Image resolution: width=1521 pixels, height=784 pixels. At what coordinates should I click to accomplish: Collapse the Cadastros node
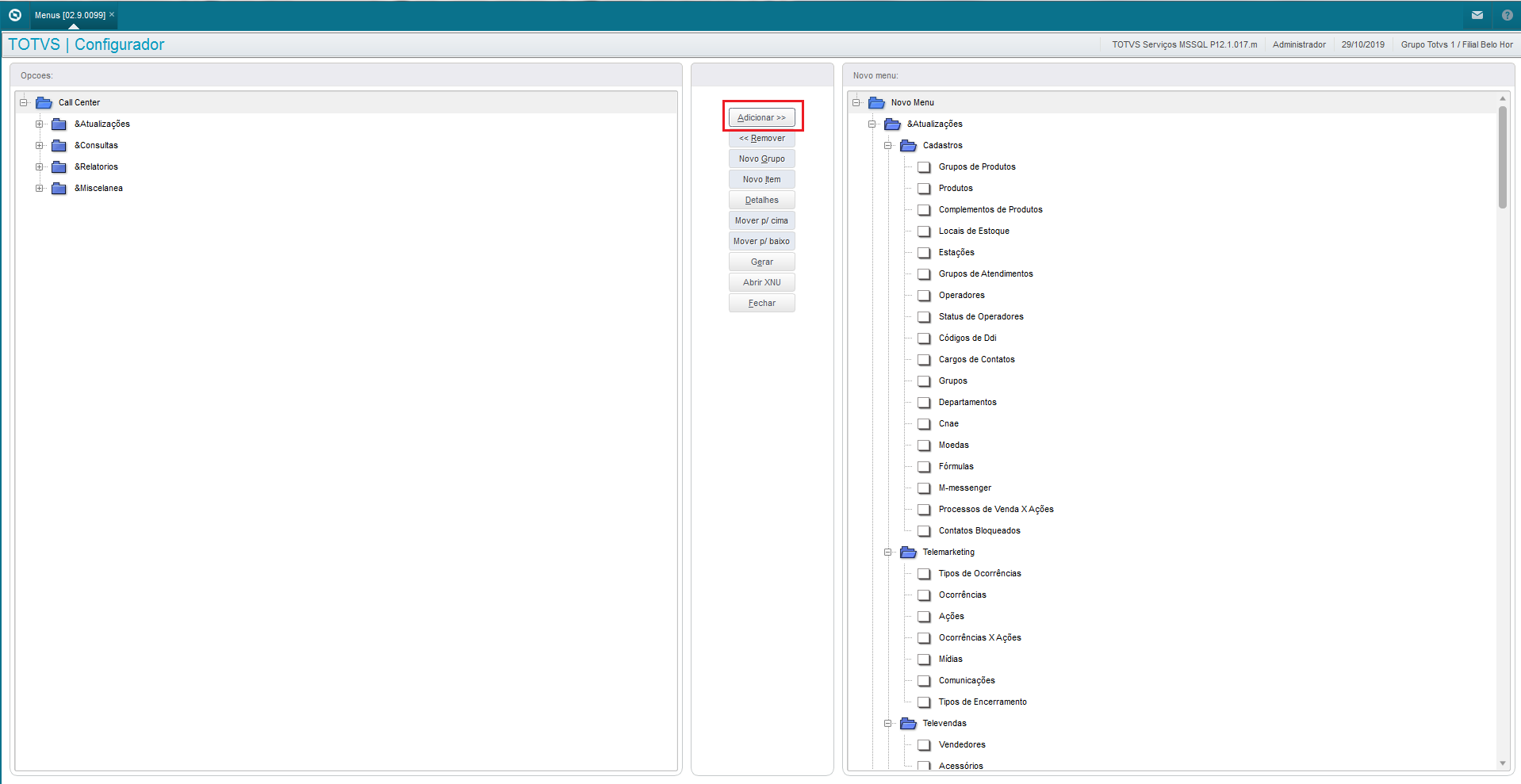tap(888, 145)
